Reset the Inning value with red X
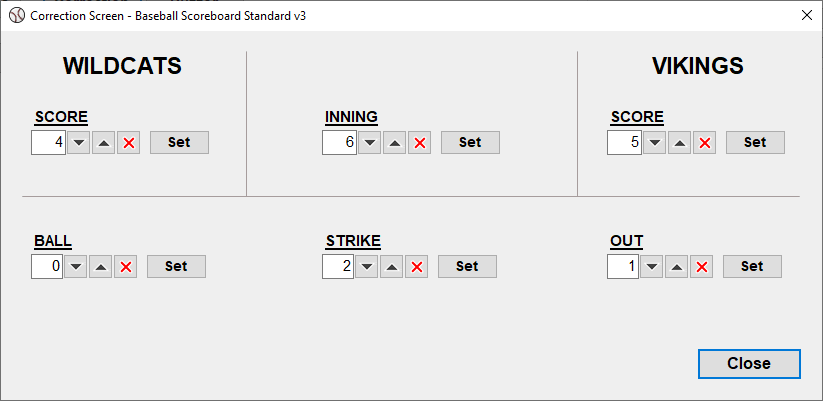The height and width of the screenshot is (401, 823). pos(420,143)
